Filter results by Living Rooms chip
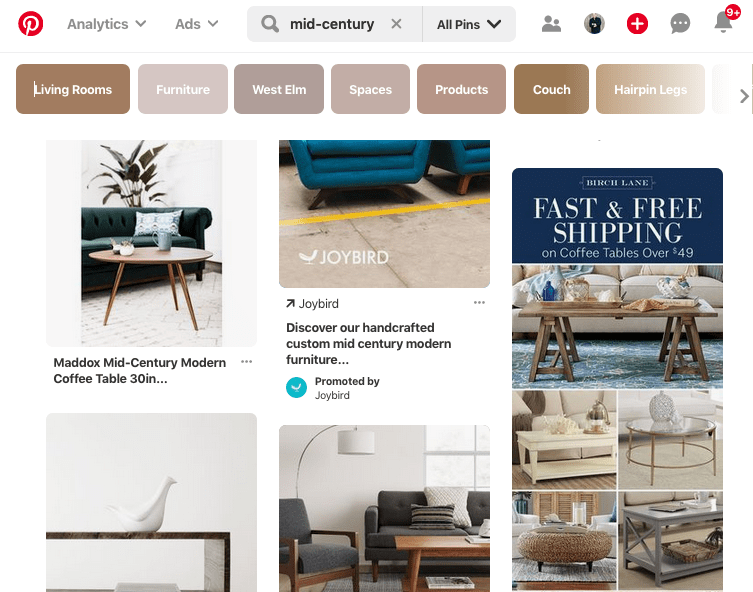Image resolution: width=753 pixels, height=592 pixels. coord(73,89)
